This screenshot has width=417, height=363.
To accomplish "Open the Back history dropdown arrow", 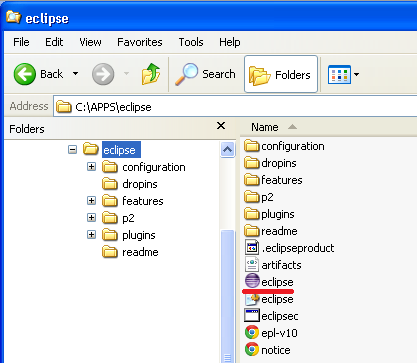I will click(76, 74).
